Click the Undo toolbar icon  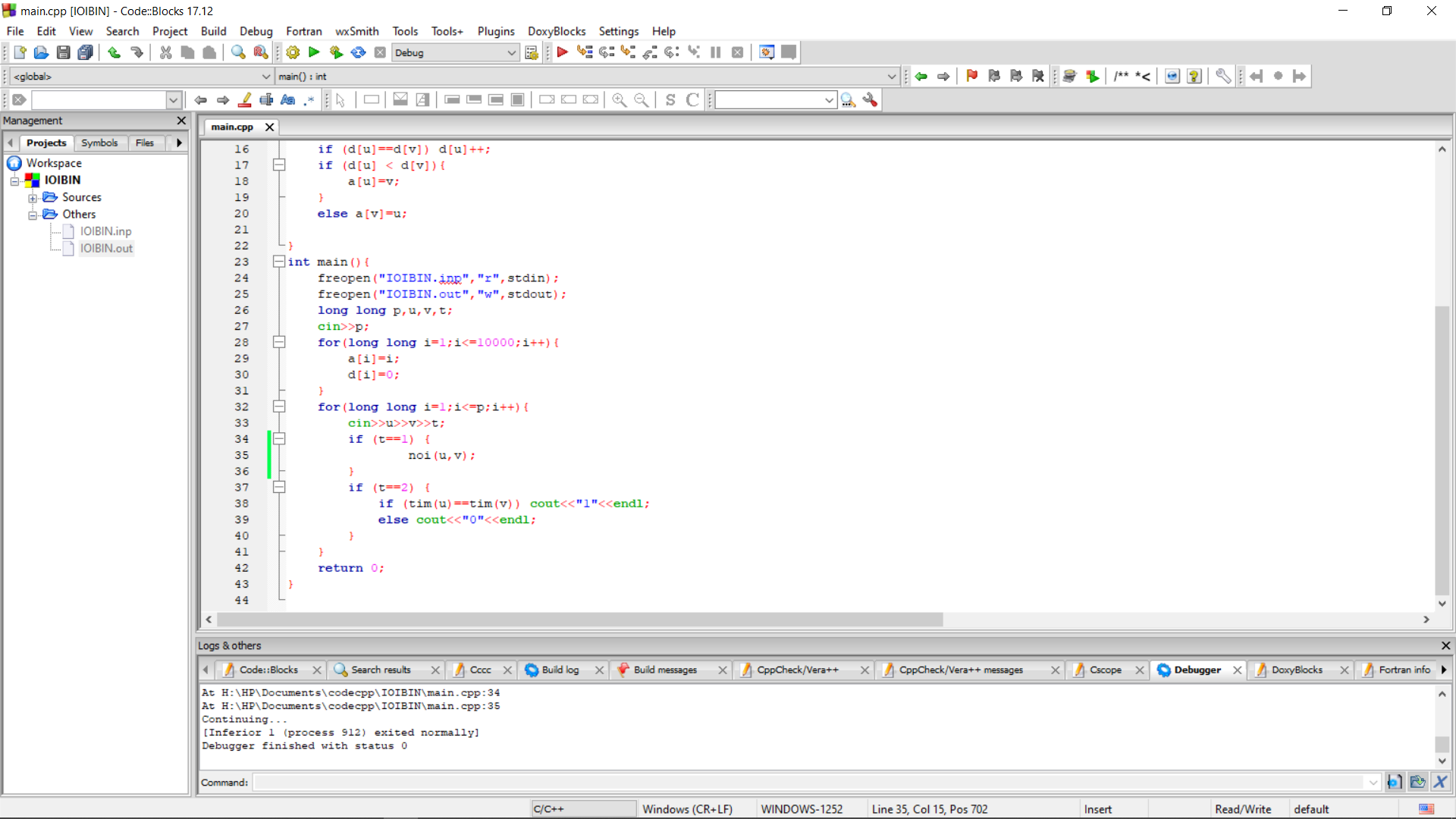(114, 52)
